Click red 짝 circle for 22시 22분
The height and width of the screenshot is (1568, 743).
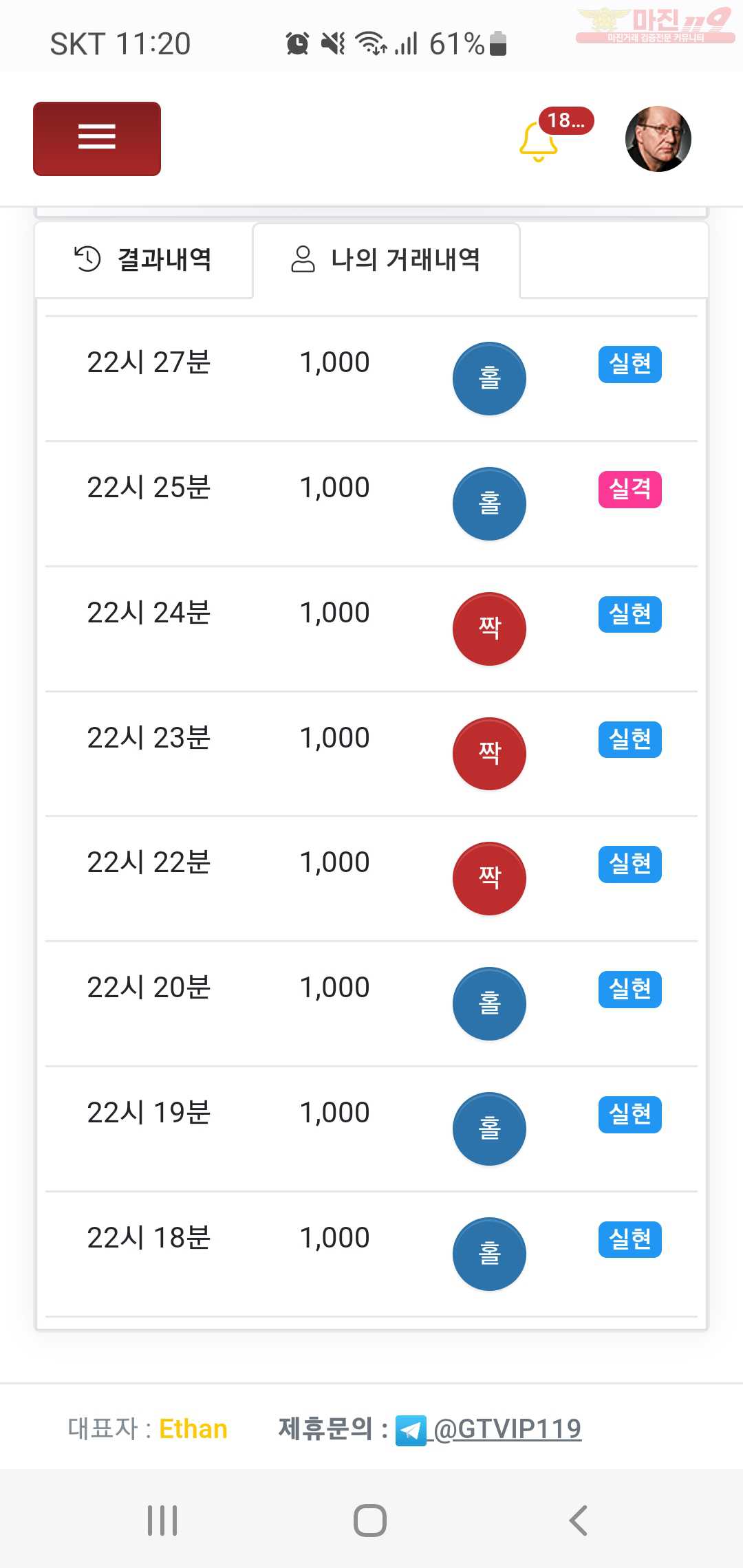489,878
